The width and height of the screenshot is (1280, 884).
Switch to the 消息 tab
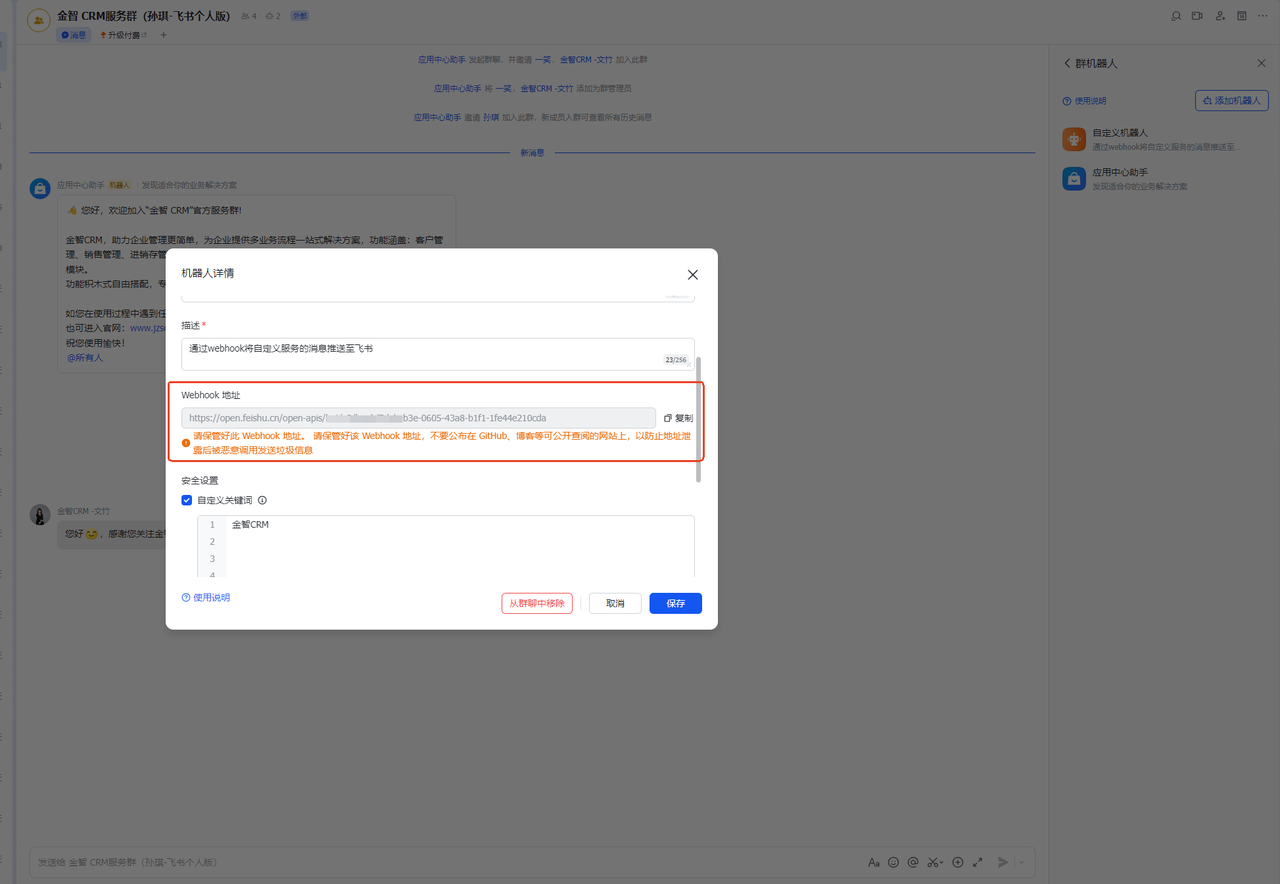(74, 35)
